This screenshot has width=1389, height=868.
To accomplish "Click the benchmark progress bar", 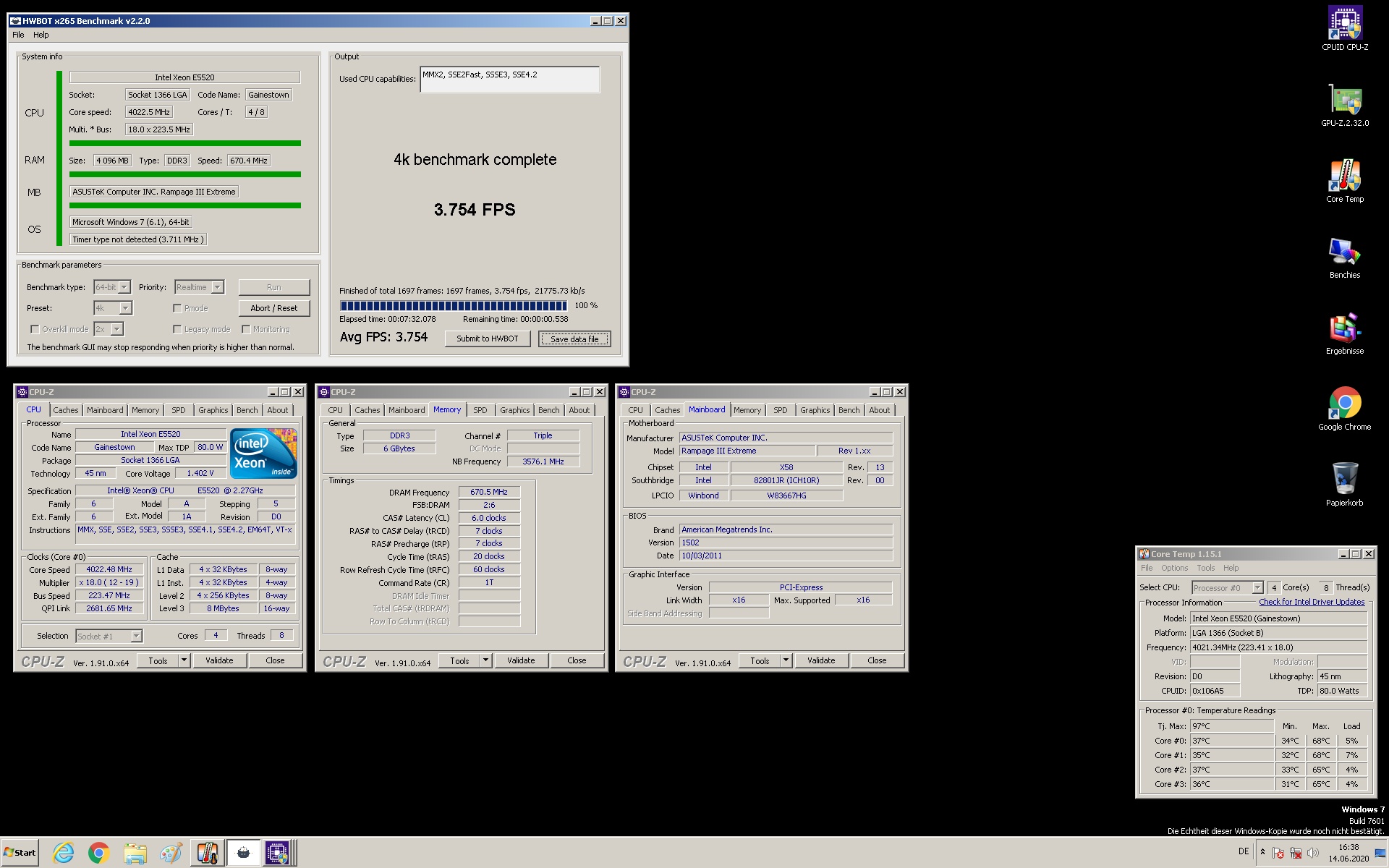I will tap(454, 306).
